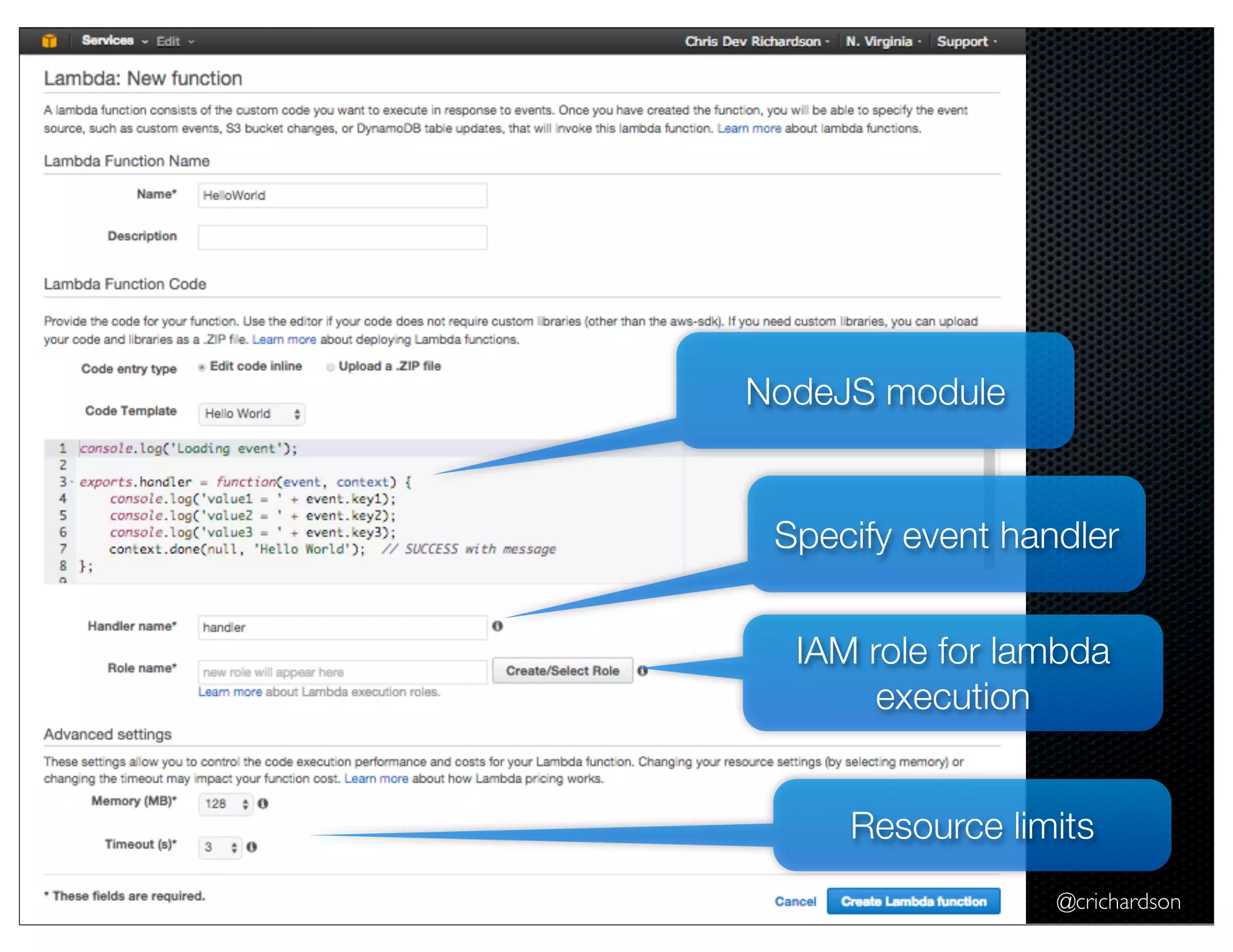Open the Edit menu in top bar
This screenshot has height=952, width=1233.
(175, 42)
